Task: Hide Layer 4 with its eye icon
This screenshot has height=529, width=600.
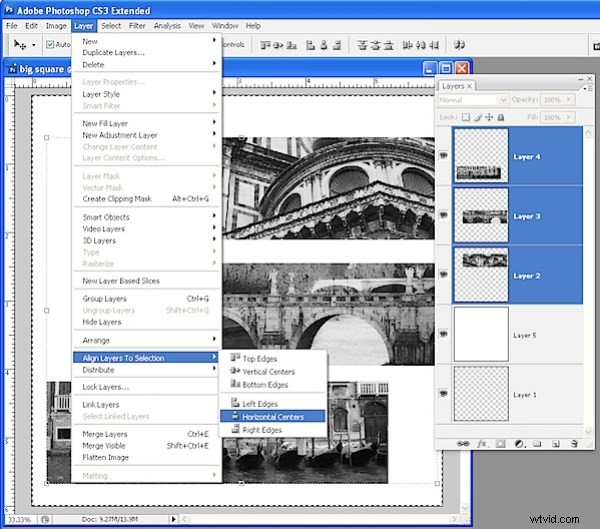Action: coord(444,156)
